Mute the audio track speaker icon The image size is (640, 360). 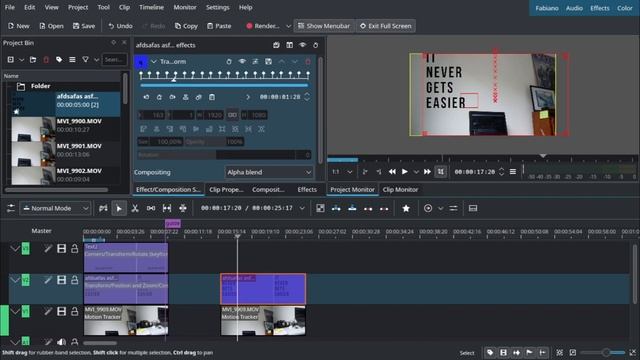point(62,342)
